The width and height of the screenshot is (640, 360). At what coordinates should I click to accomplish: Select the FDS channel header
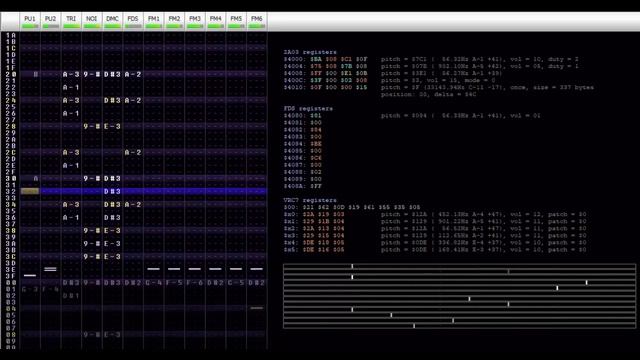point(133,22)
